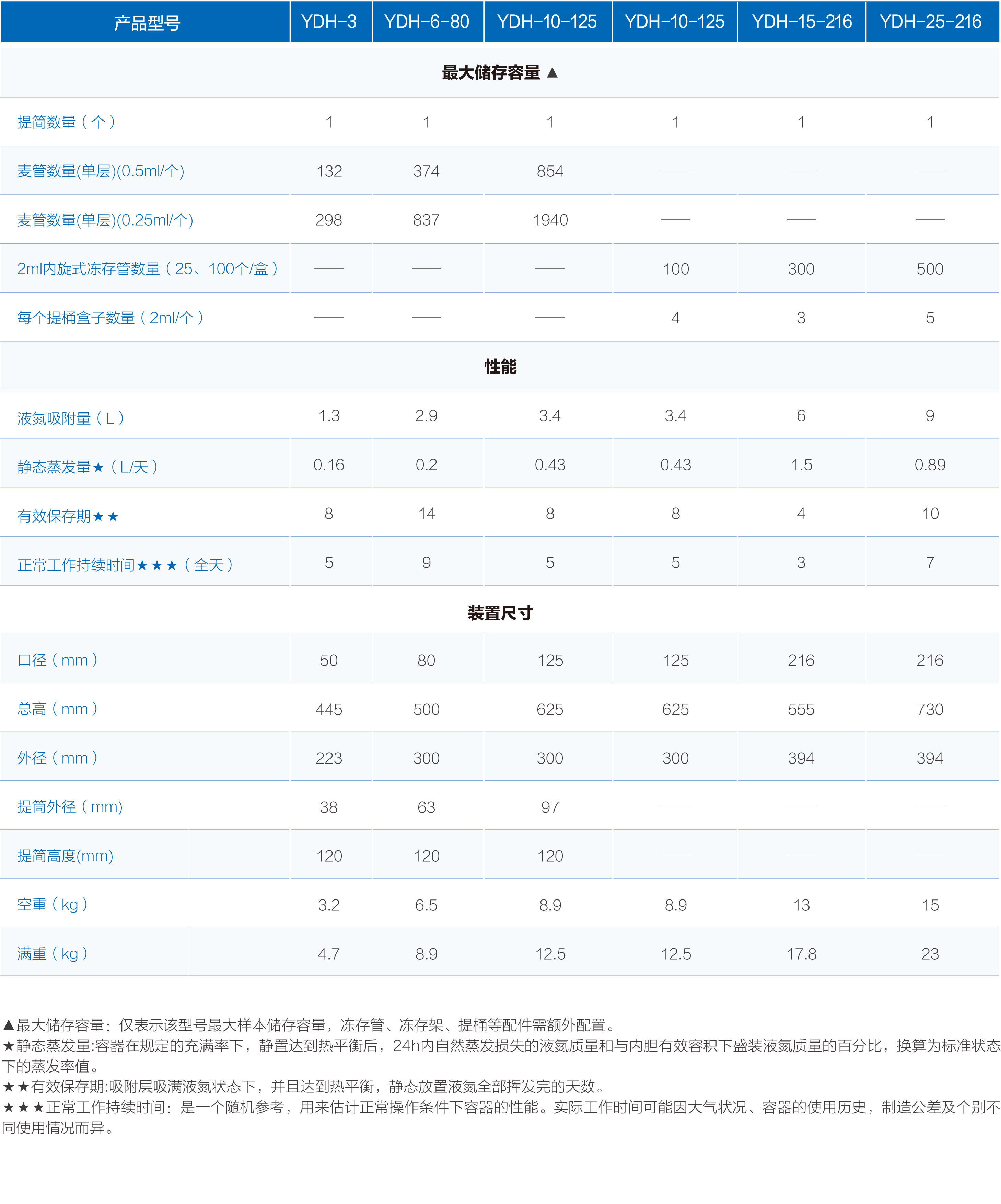Viewport: 1001px width, 1204px height.
Task: Click the value 3.2 in 空重 row
Action: click(329, 905)
